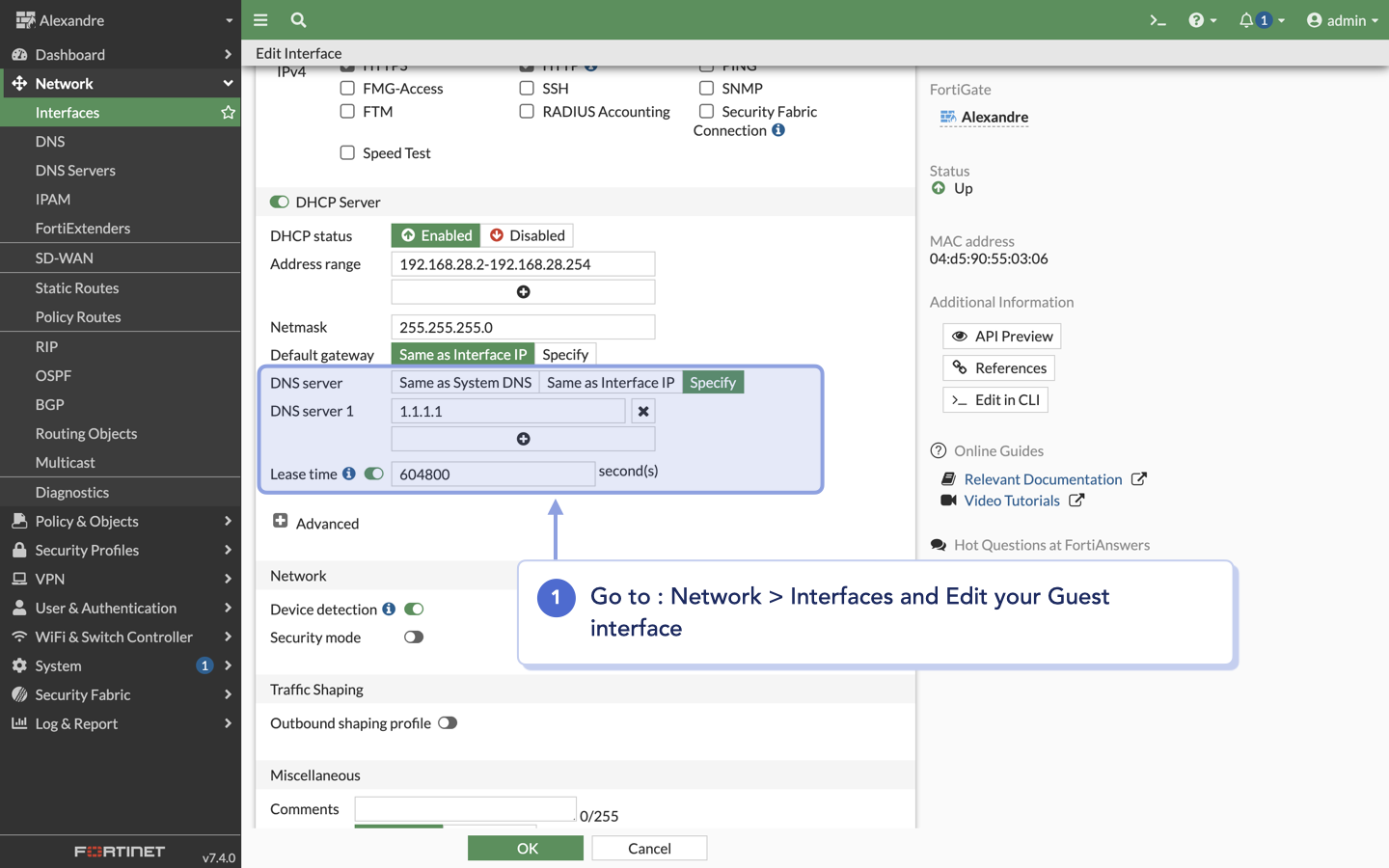Enable the SSH administrative access checkbox
Screen dimensions: 1389x868
click(x=527, y=88)
